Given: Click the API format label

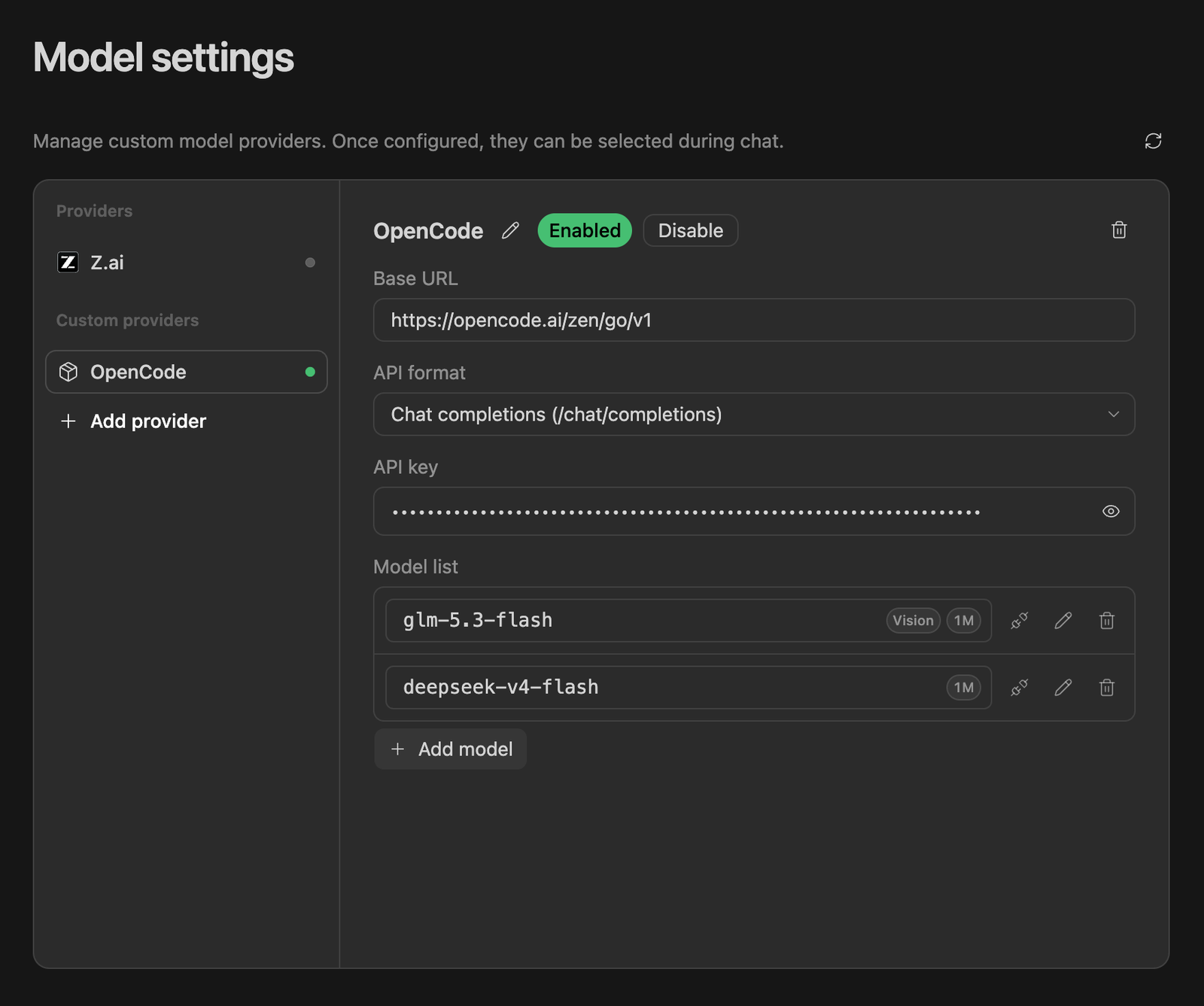Looking at the screenshot, I should (419, 373).
